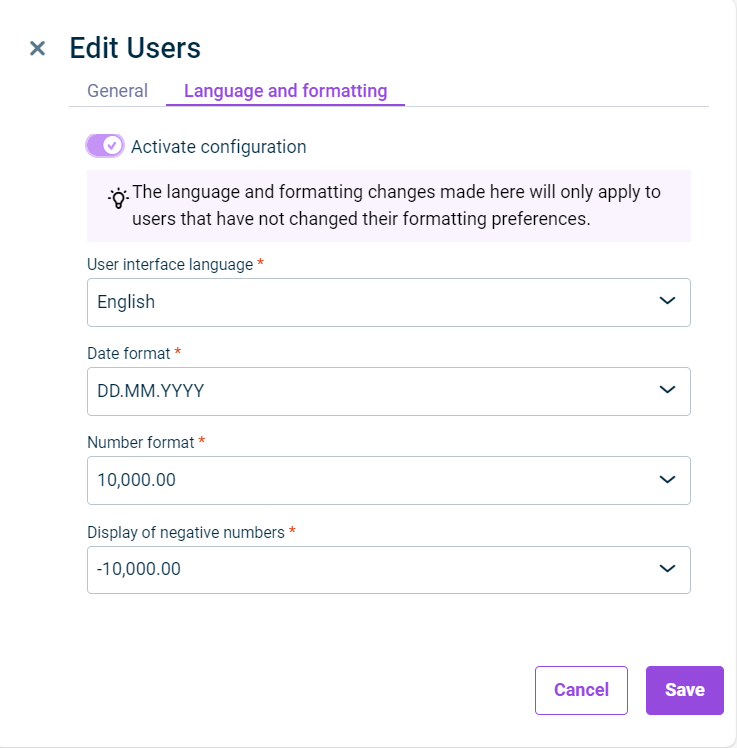Click the lightbulb hint icon
737x748 pixels.
coord(118,198)
